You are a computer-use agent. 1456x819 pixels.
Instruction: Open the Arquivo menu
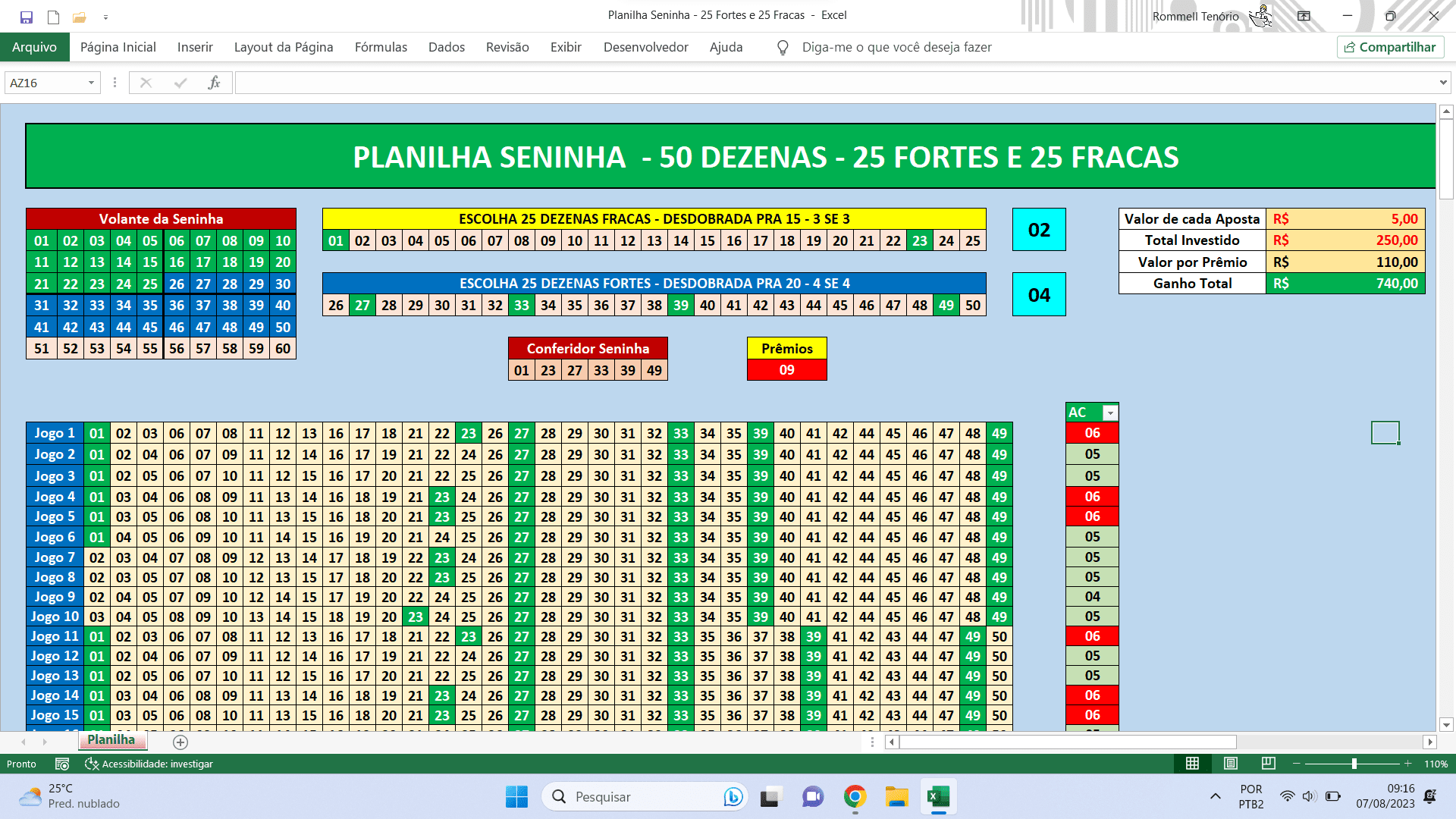coord(34,47)
